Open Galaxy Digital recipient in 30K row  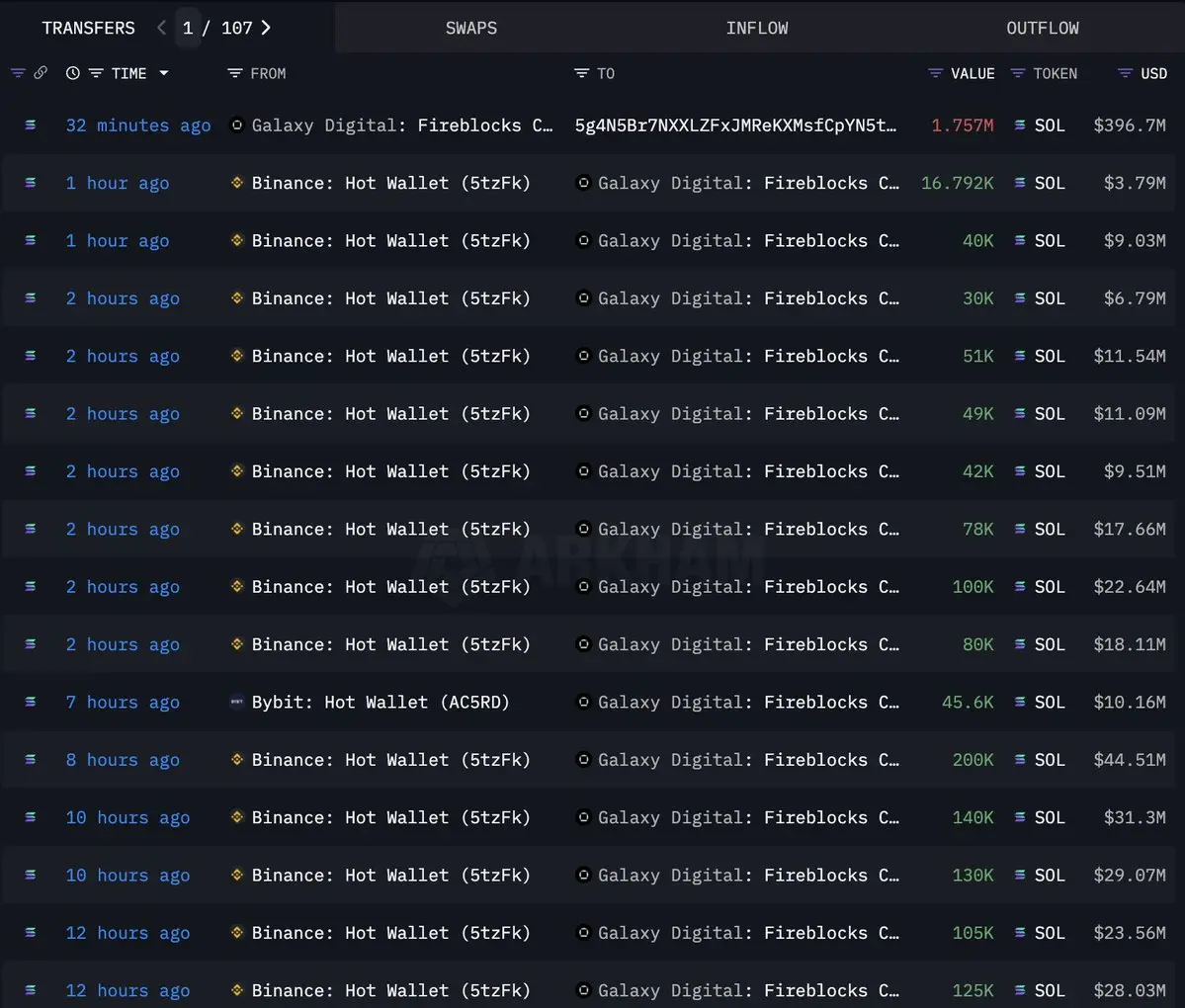(x=748, y=298)
